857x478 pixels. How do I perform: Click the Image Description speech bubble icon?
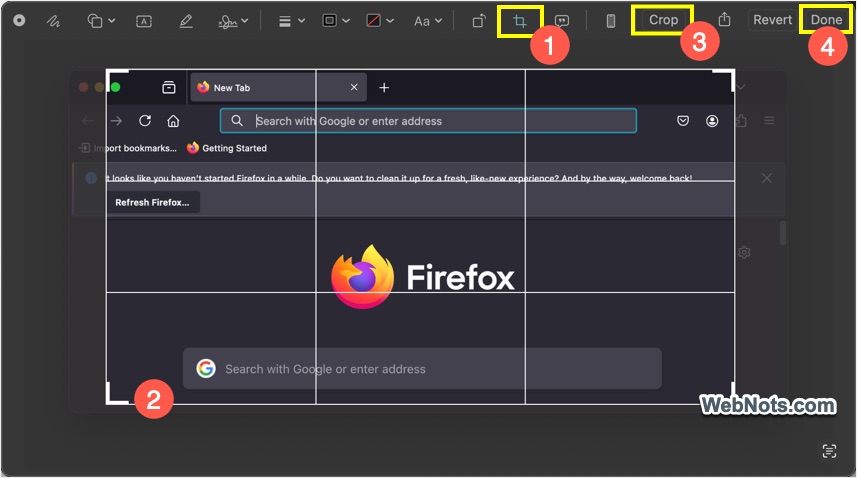(x=561, y=21)
